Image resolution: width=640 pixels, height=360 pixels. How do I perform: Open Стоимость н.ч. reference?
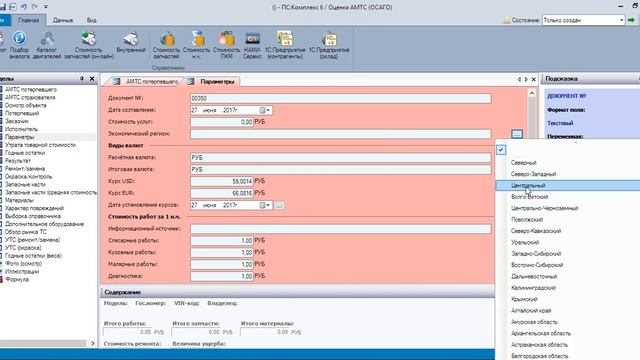(x=196, y=45)
